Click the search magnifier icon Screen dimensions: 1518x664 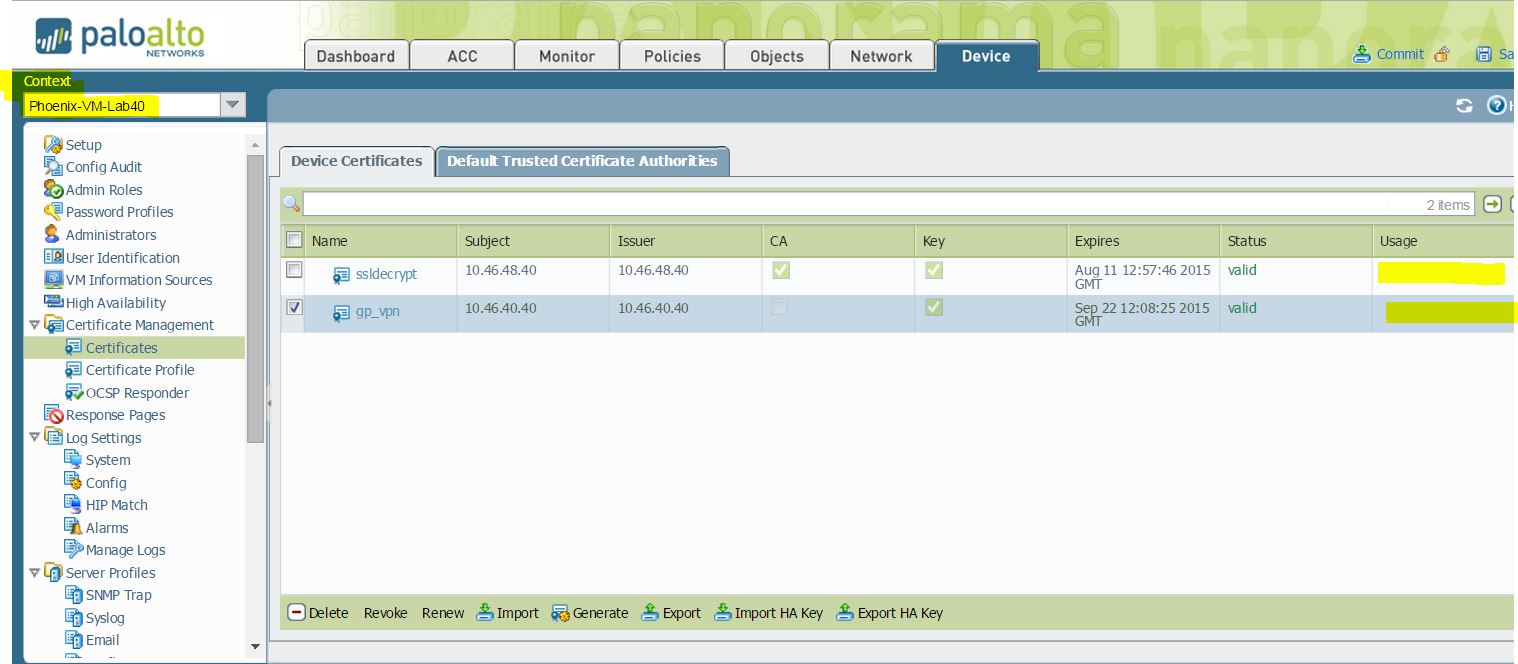coord(292,204)
